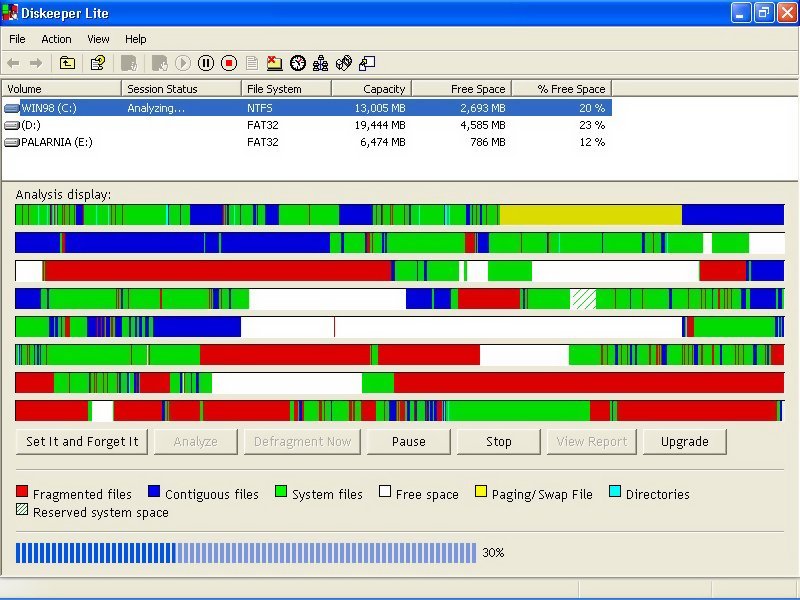This screenshot has width=800, height=600.
Task: Open the File menu
Action: [17, 39]
